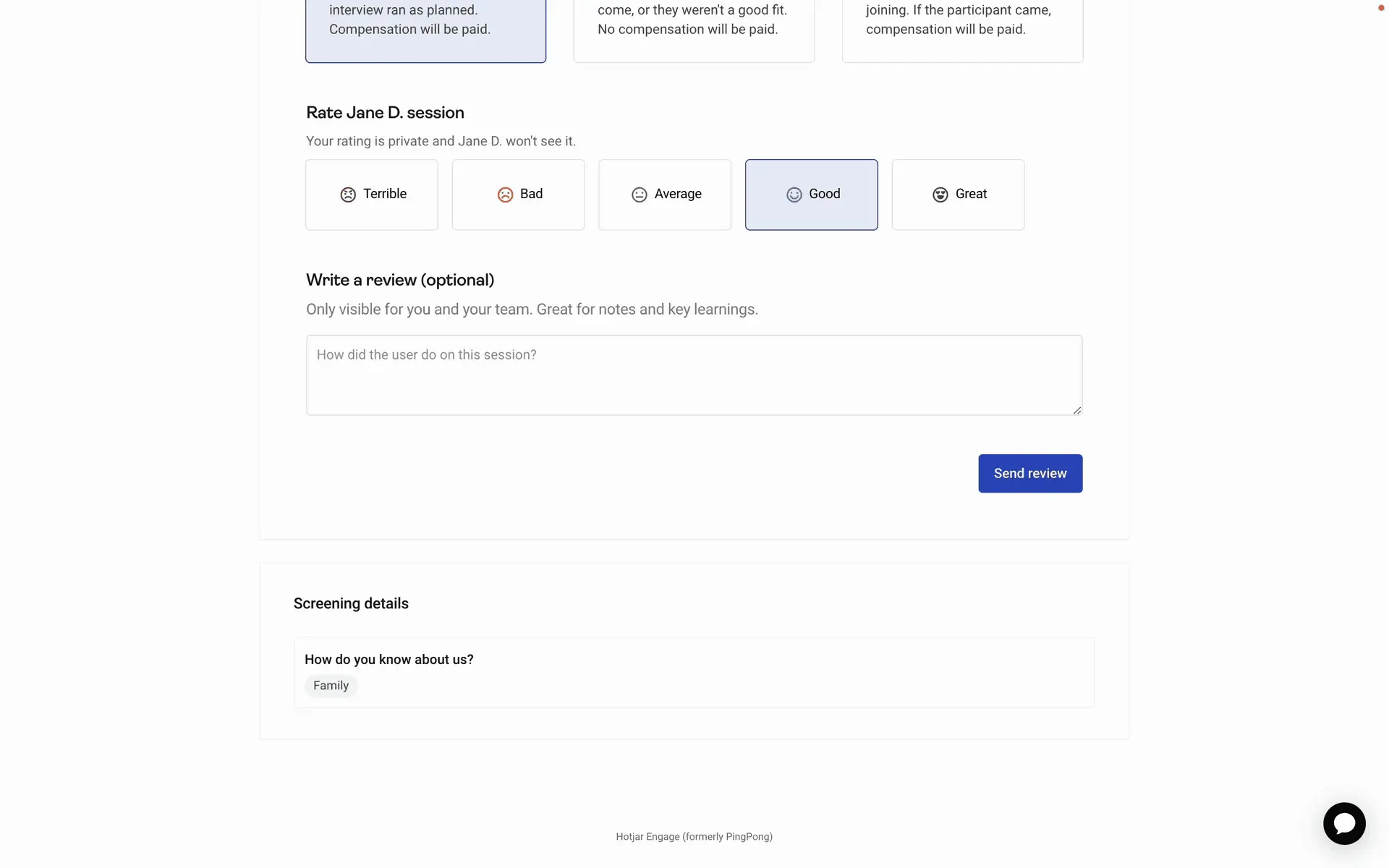Click the Good smiling face icon
1389x868 pixels.
pos(794,195)
